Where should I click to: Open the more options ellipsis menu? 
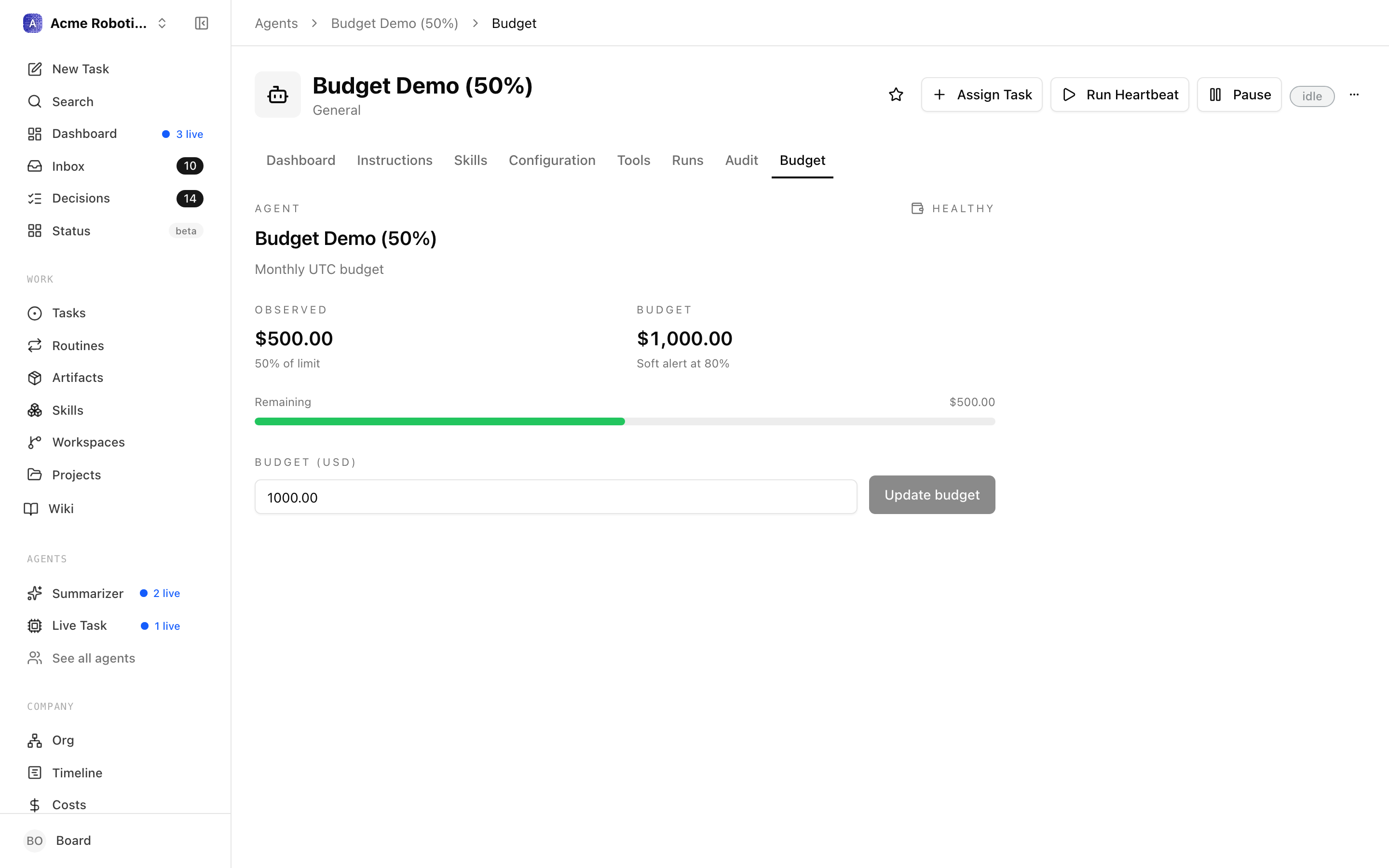coord(1354,95)
